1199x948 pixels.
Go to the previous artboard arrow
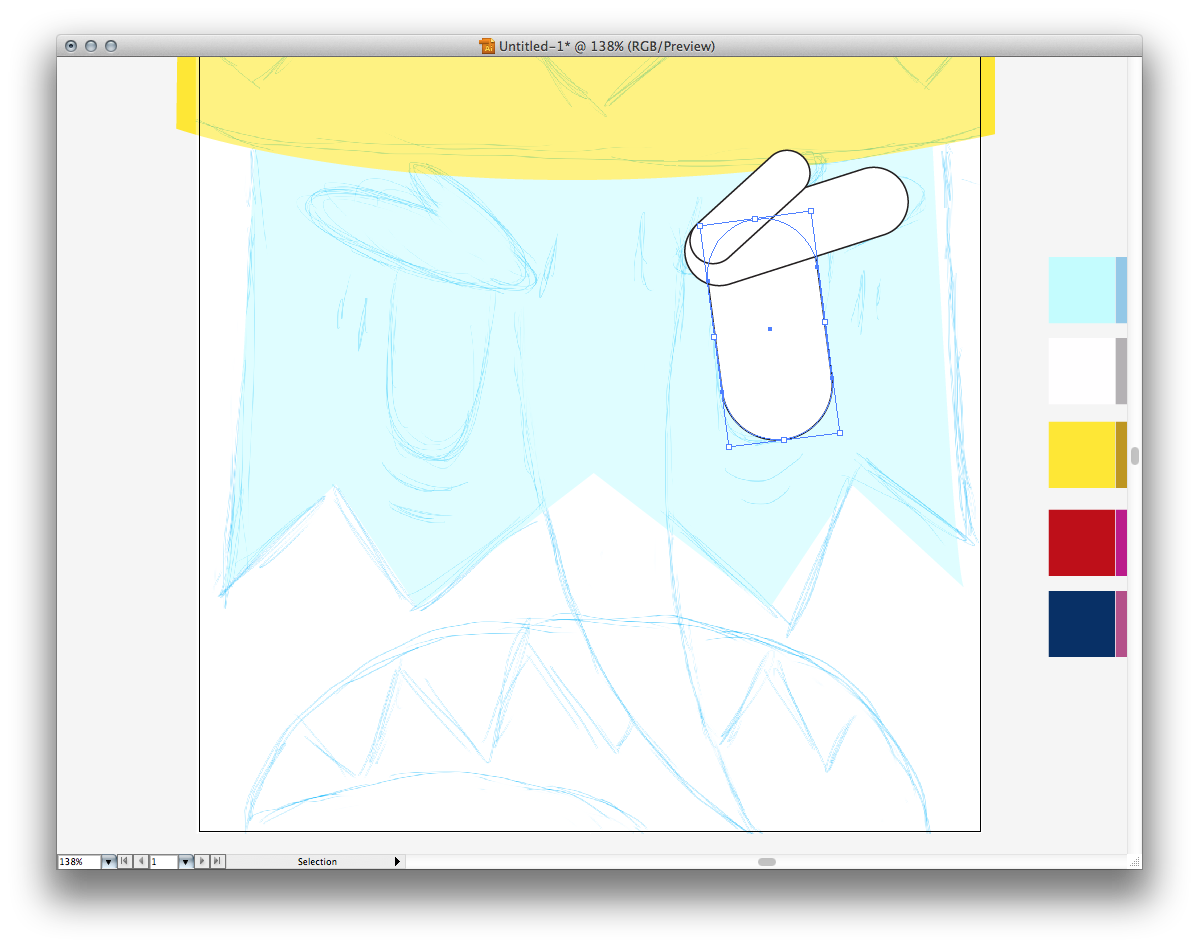coord(140,861)
